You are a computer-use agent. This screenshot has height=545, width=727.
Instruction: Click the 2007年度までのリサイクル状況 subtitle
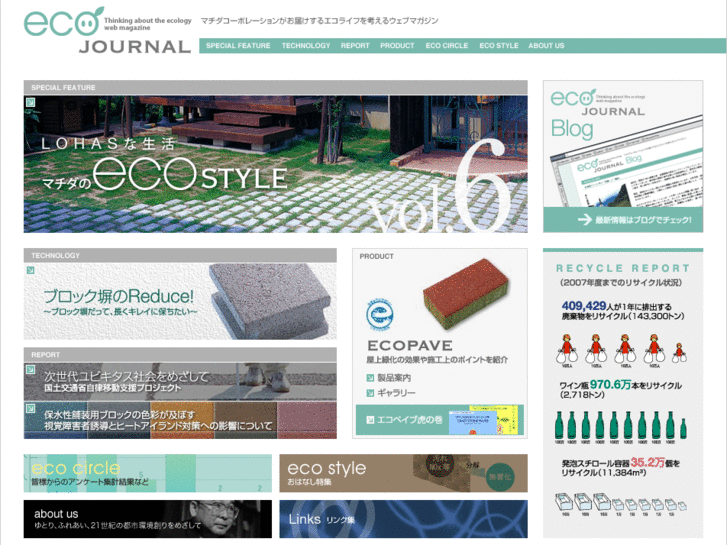click(620, 282)
